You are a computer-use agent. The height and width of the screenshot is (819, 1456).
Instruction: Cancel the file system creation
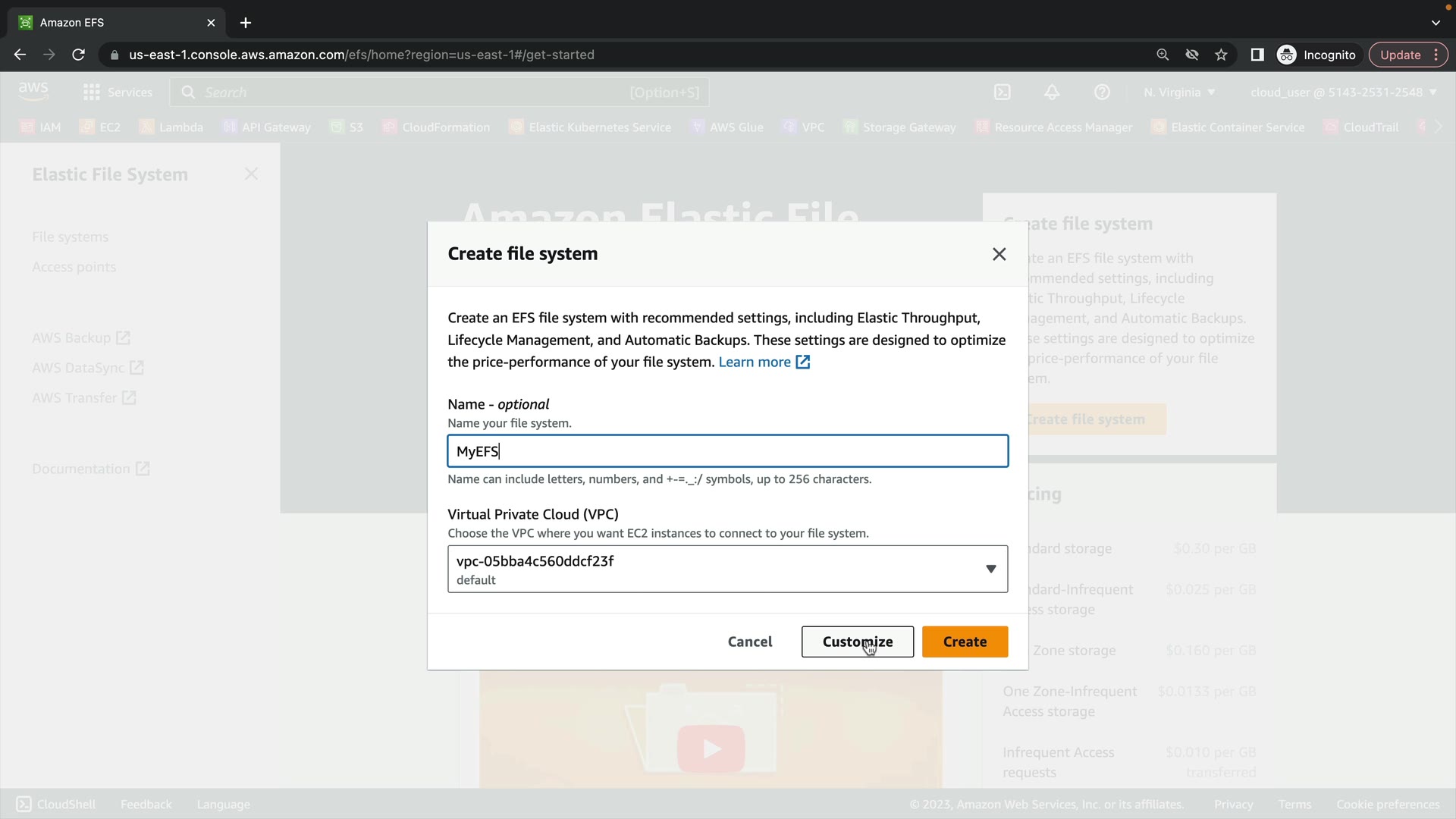[x=749, y=642]
